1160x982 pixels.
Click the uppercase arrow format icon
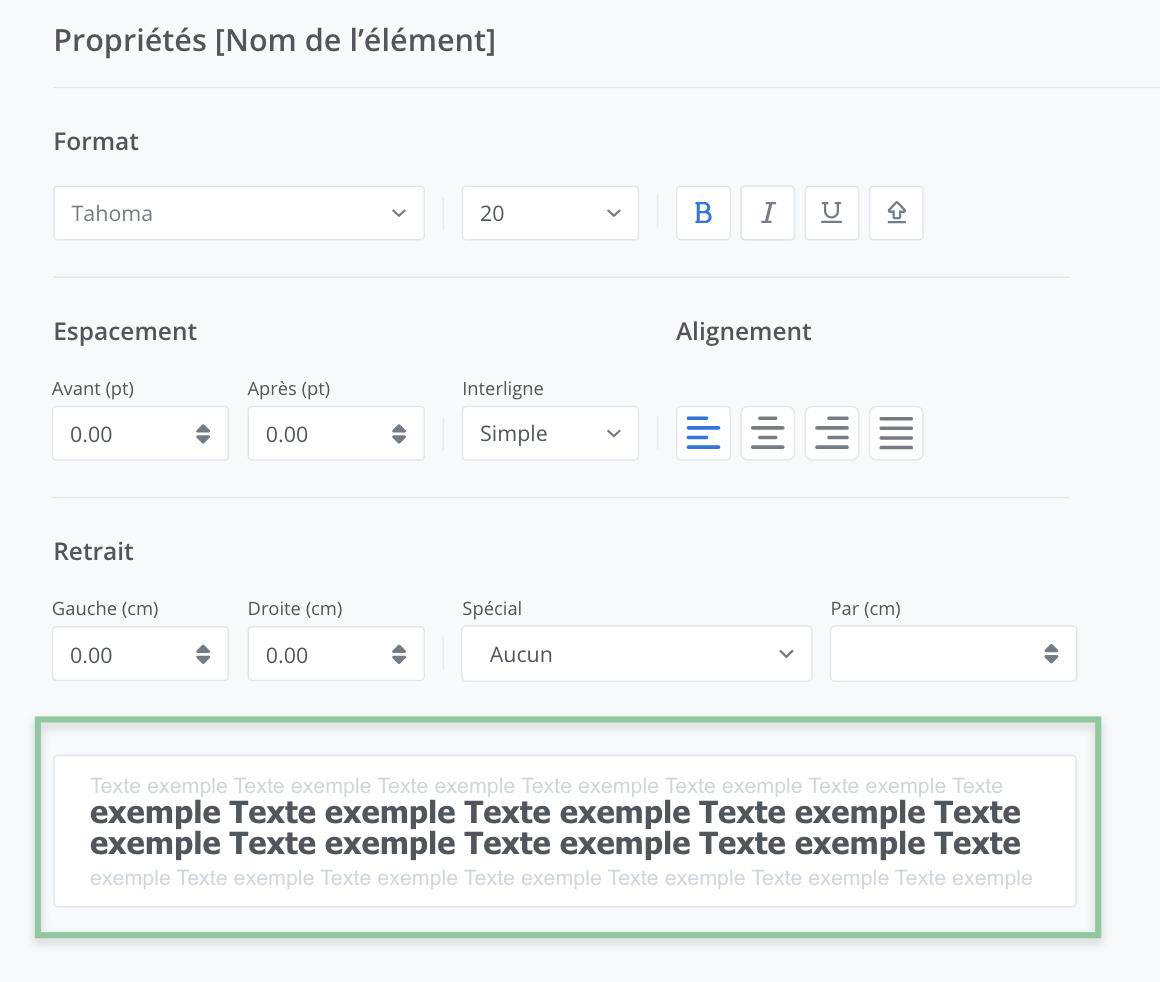896,213
